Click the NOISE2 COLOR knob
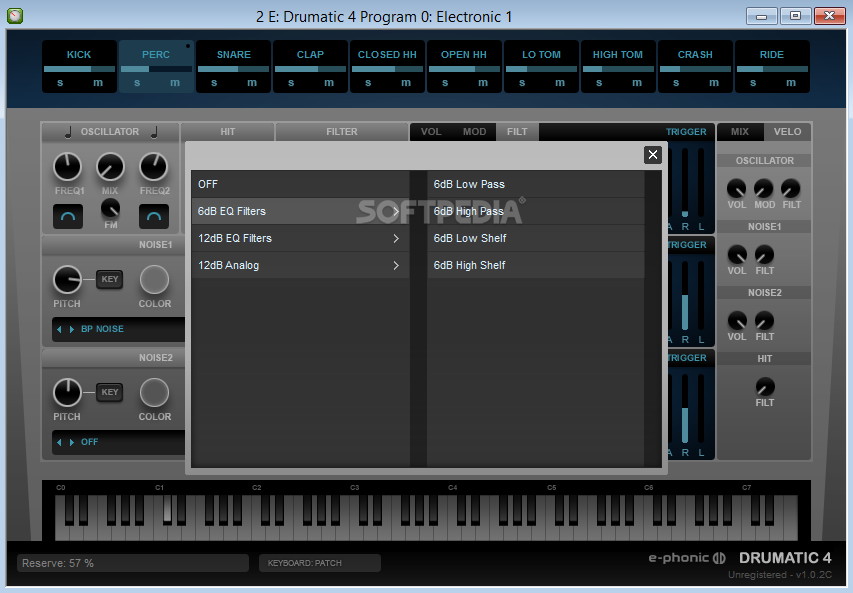 click(154, 393)
